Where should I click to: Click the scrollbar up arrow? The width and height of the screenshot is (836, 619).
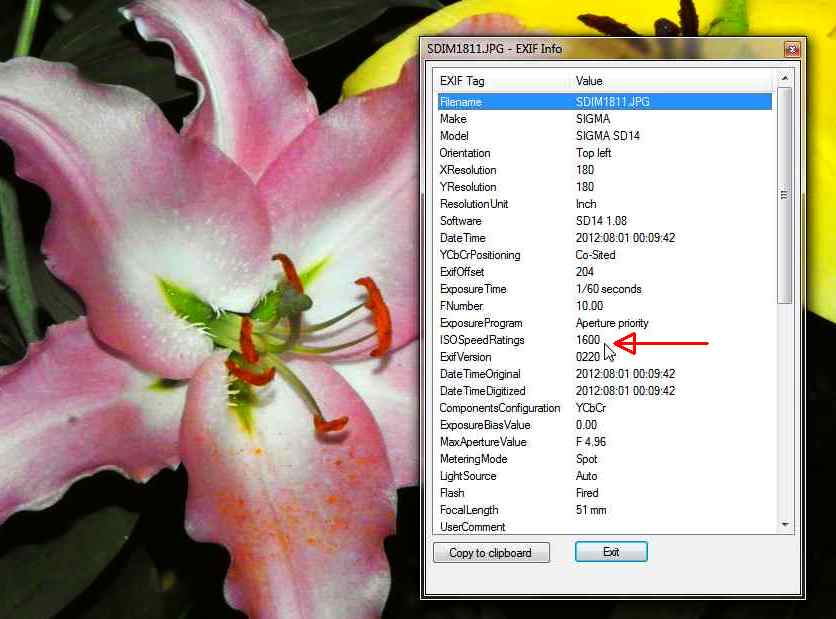coord(784,78)
